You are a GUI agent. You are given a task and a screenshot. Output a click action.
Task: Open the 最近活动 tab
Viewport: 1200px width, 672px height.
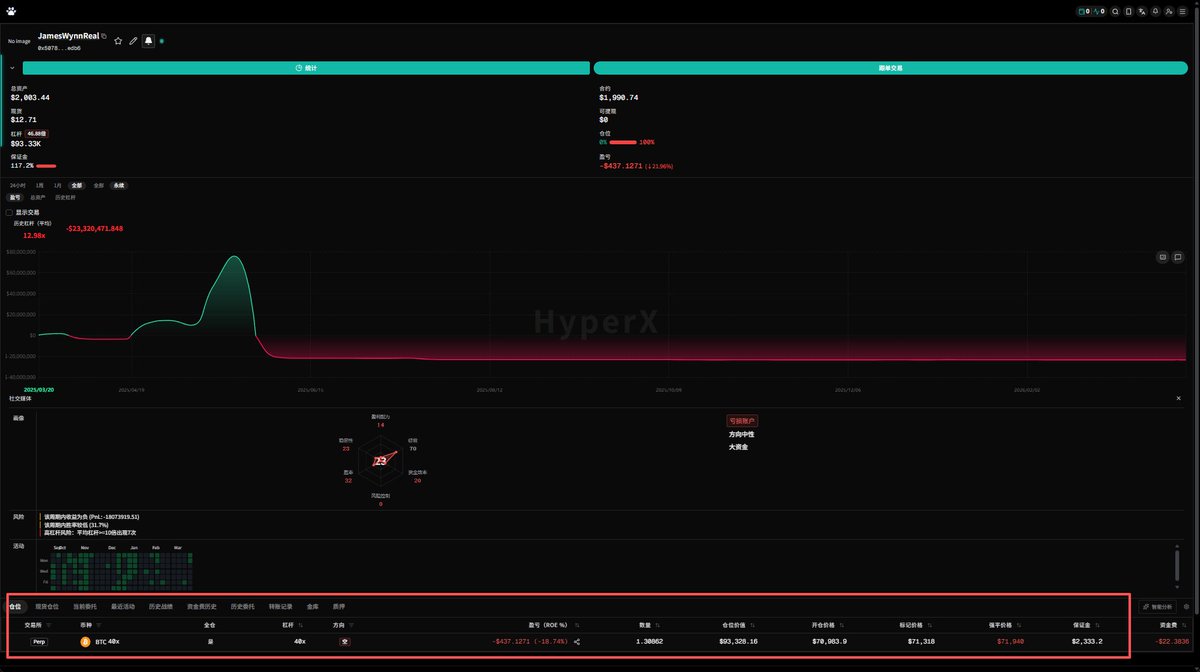click(x=123, y=606)
